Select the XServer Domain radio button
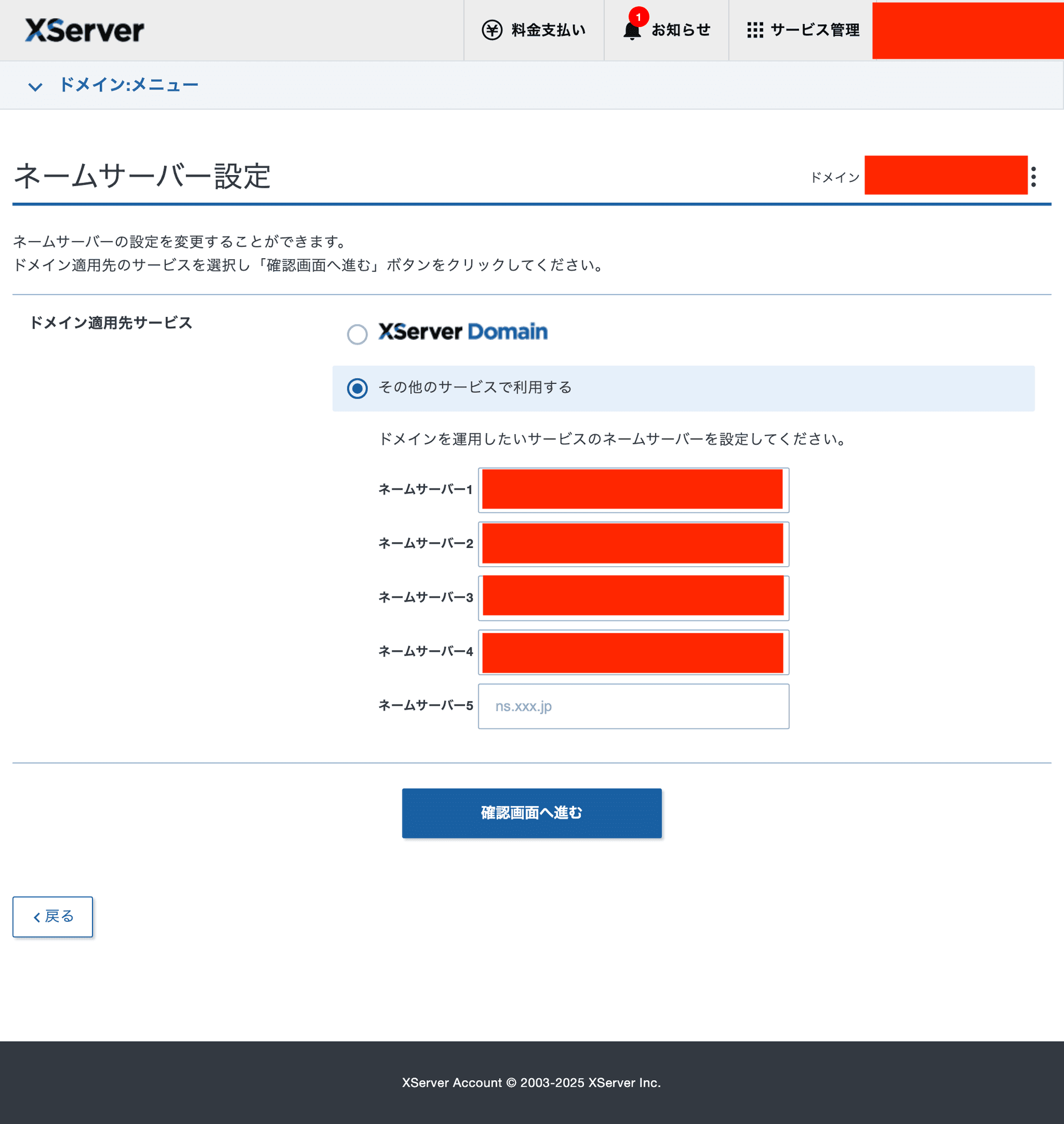 point(357,334)
